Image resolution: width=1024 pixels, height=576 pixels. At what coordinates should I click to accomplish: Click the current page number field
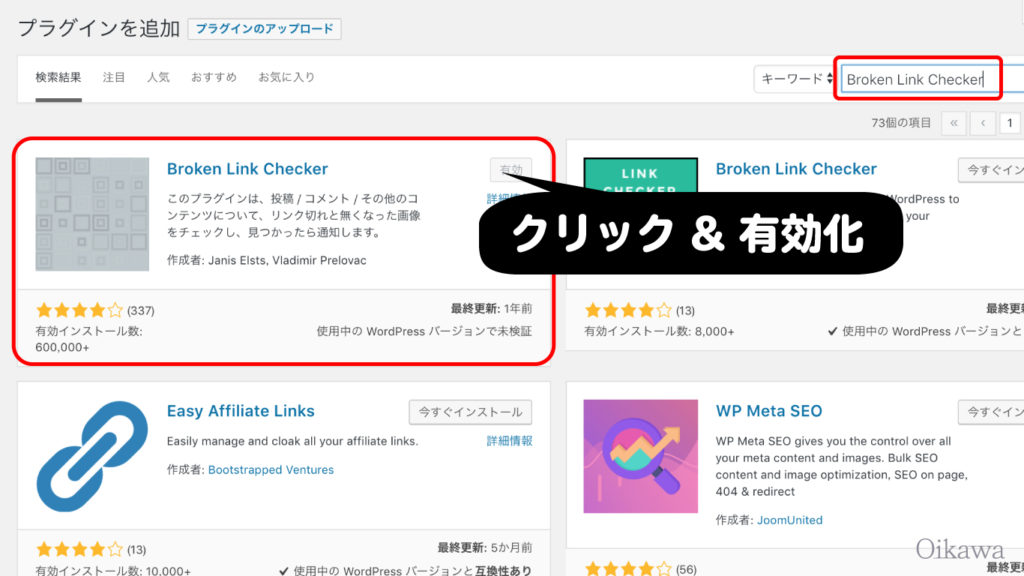click(1010, 123)
